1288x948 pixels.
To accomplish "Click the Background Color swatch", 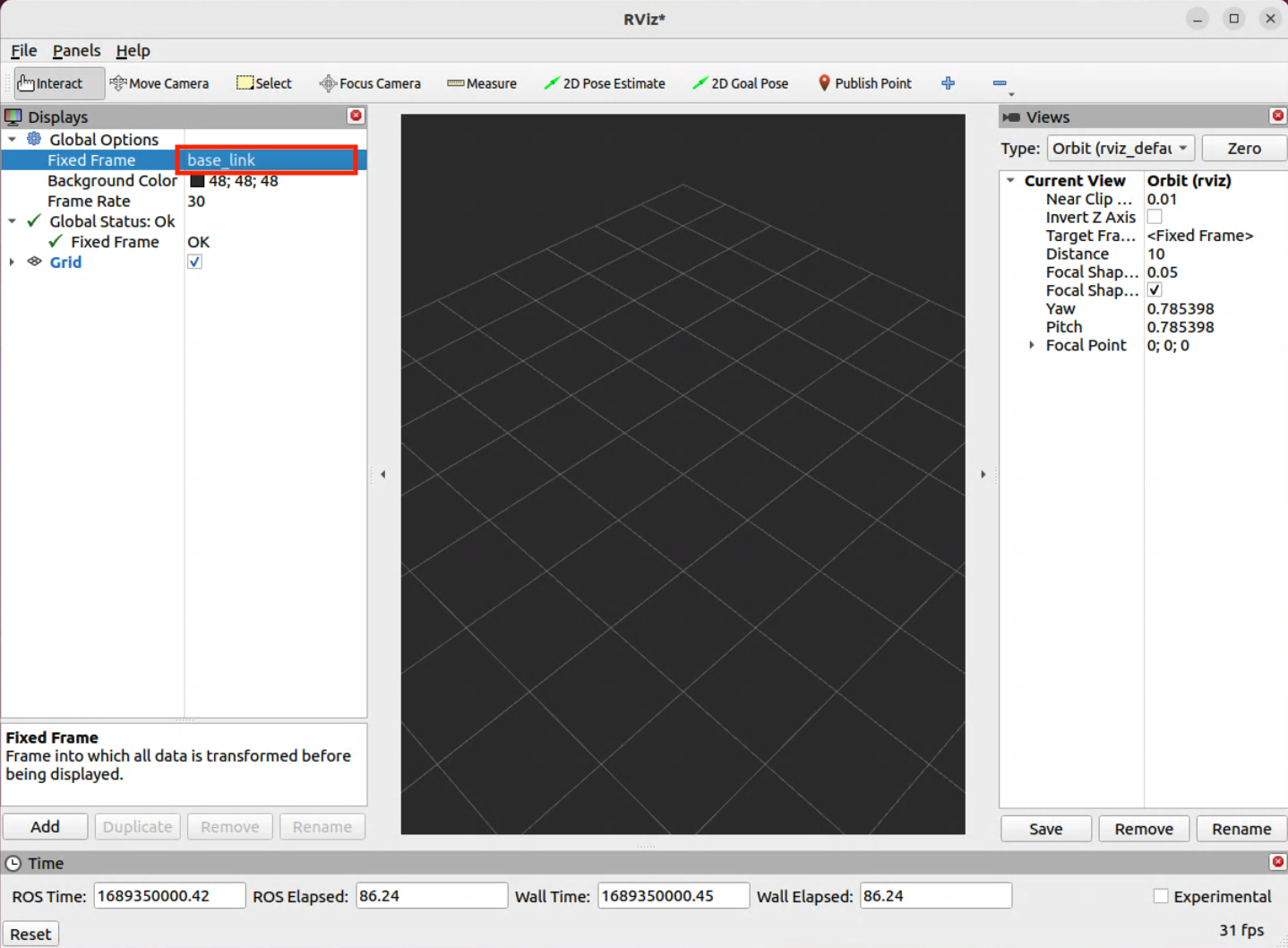I will tap(197, 181).
